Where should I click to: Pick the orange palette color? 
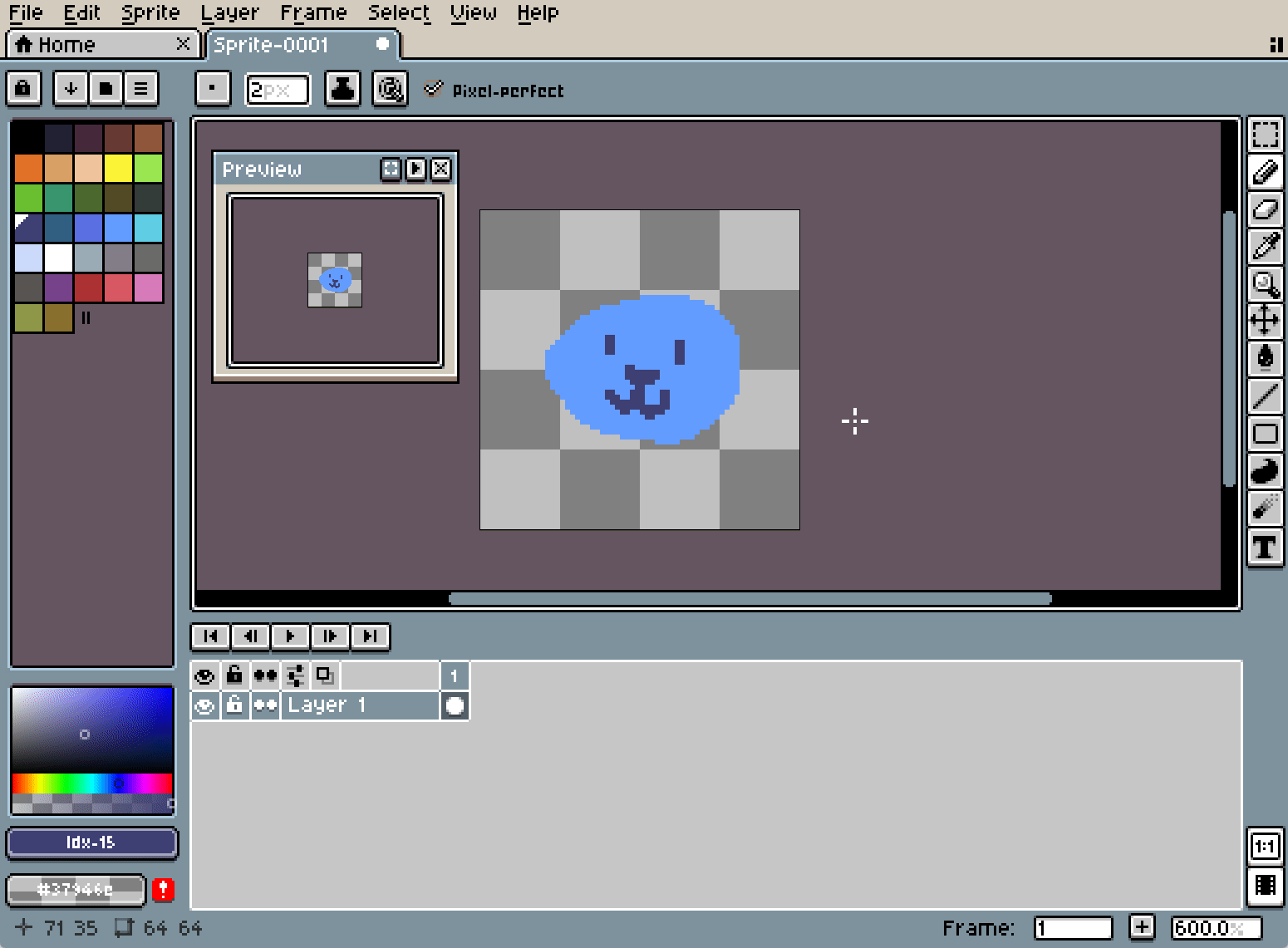click(28, 168)
